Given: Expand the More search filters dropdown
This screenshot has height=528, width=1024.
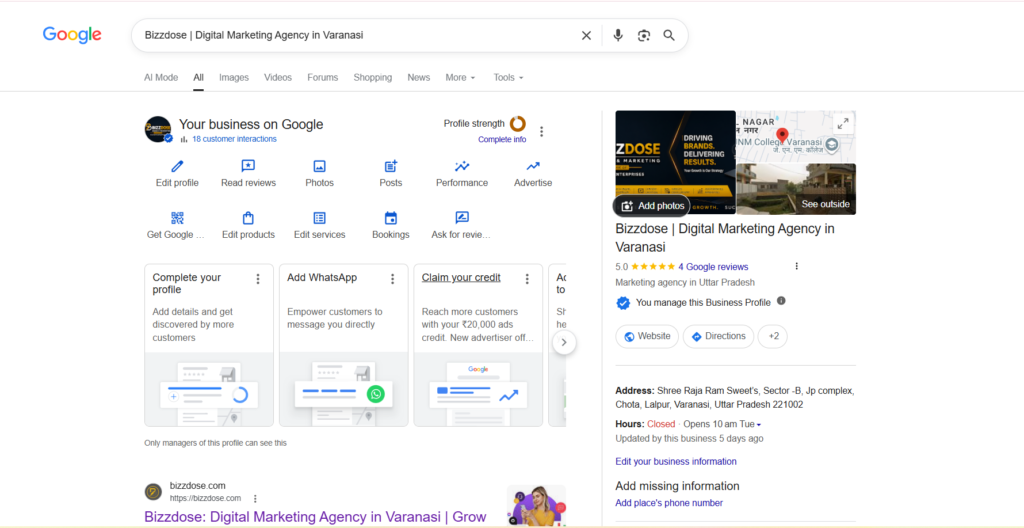Looking at the screenshot, I should pyautogui.click(x=460, y=77).
